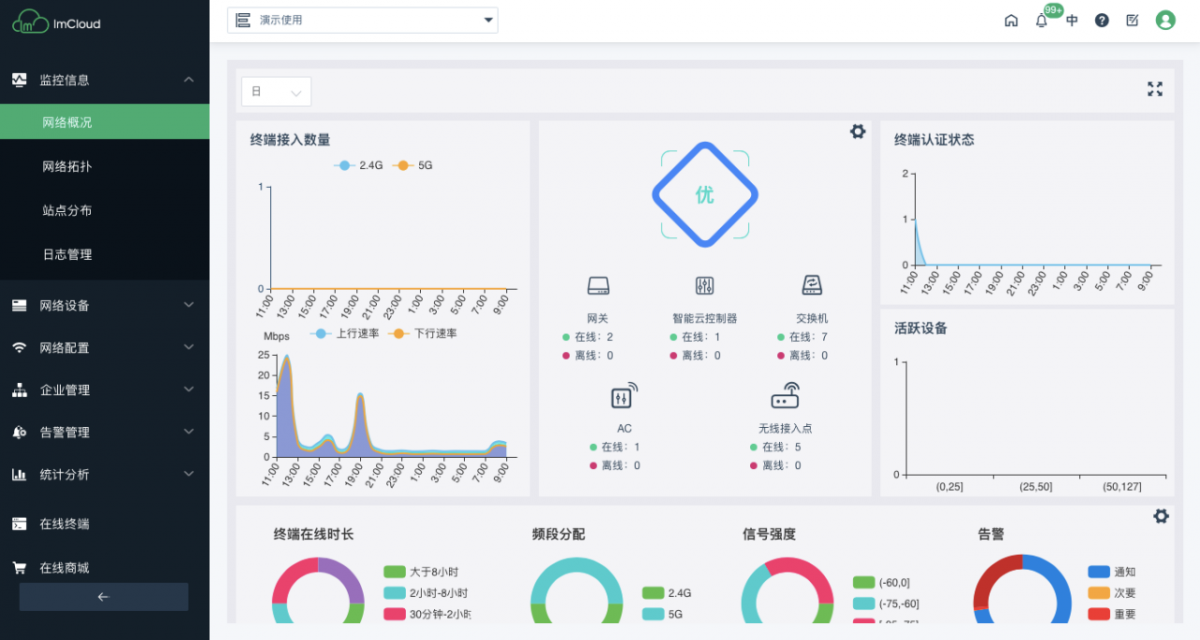The width and height of the screenshot is (1200, 640).
Task: Expand the 网络设备 sidebar menu
Action: click(x=104, y=306)
